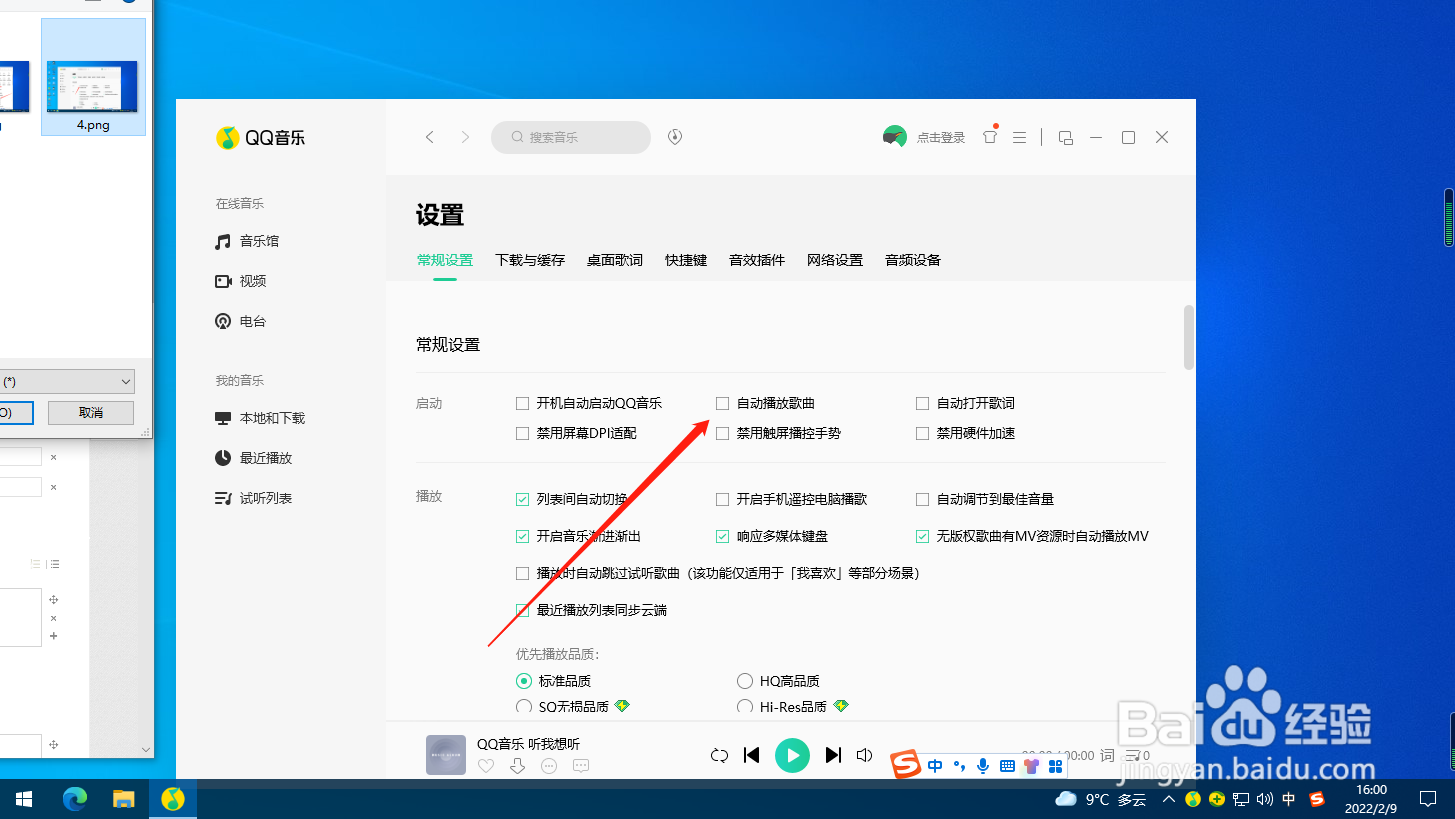The width and height of the screenshot is (1455, 819).
Task: Switch to 常规设置 tab
Action: 445,260
